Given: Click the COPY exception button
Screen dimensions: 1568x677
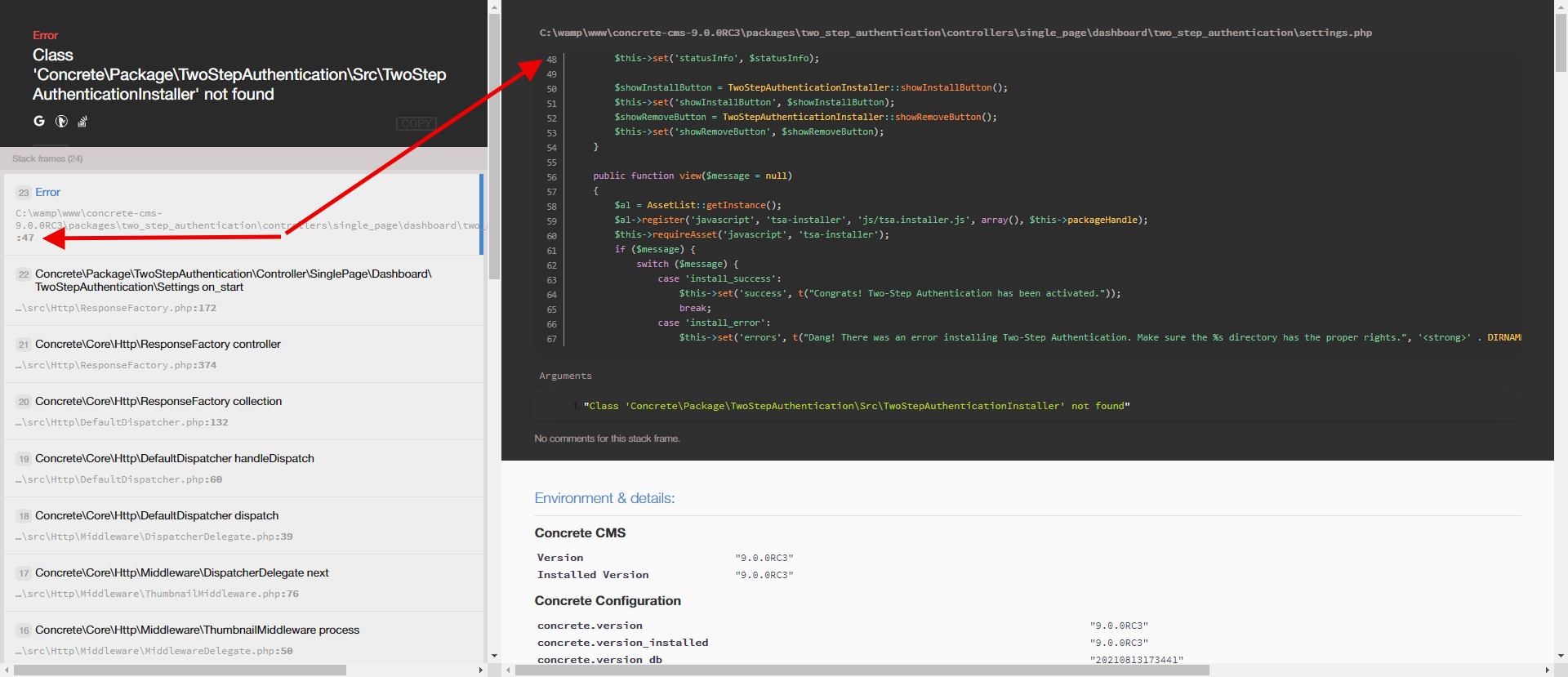Looking at the screenshot, I should [x=416, y=123].
